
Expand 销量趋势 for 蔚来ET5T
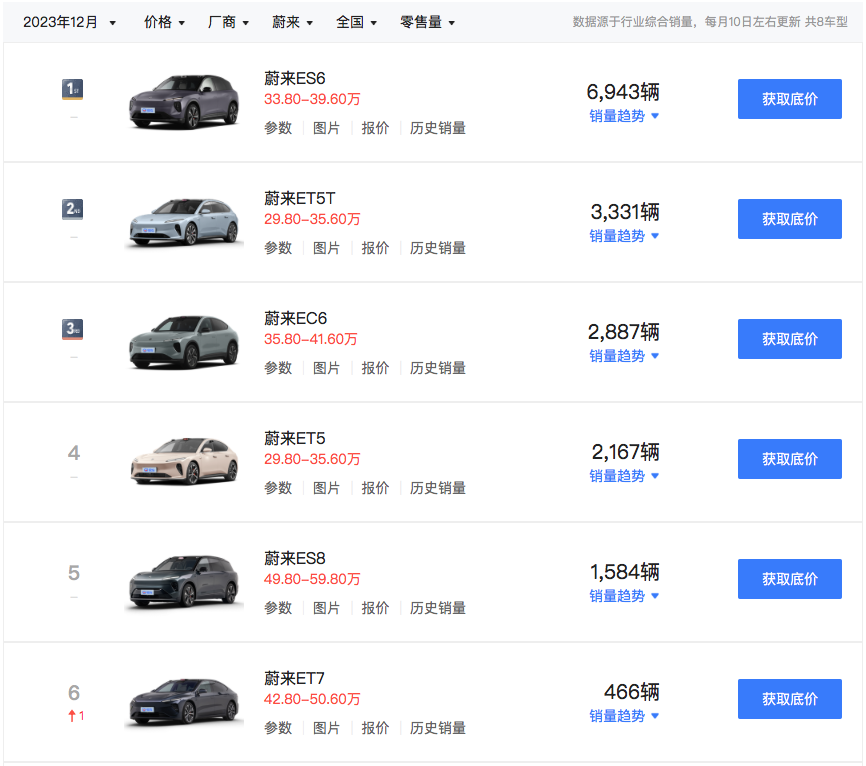pyautogui.click(x=624, y=236)
